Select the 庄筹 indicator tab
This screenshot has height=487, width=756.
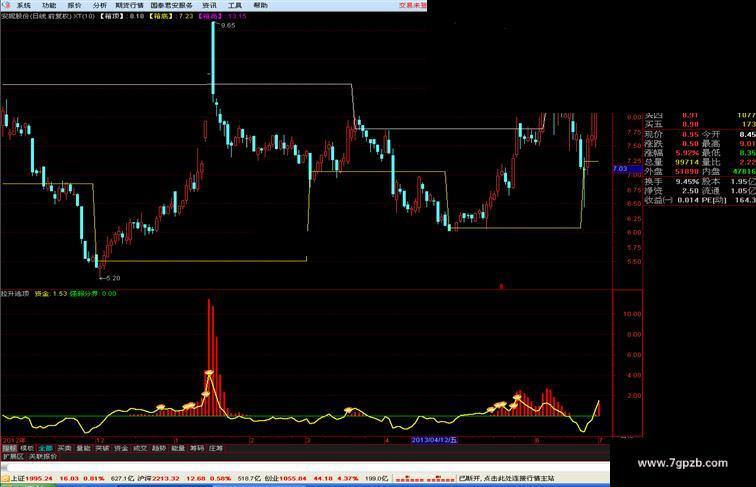click(216, 448)
